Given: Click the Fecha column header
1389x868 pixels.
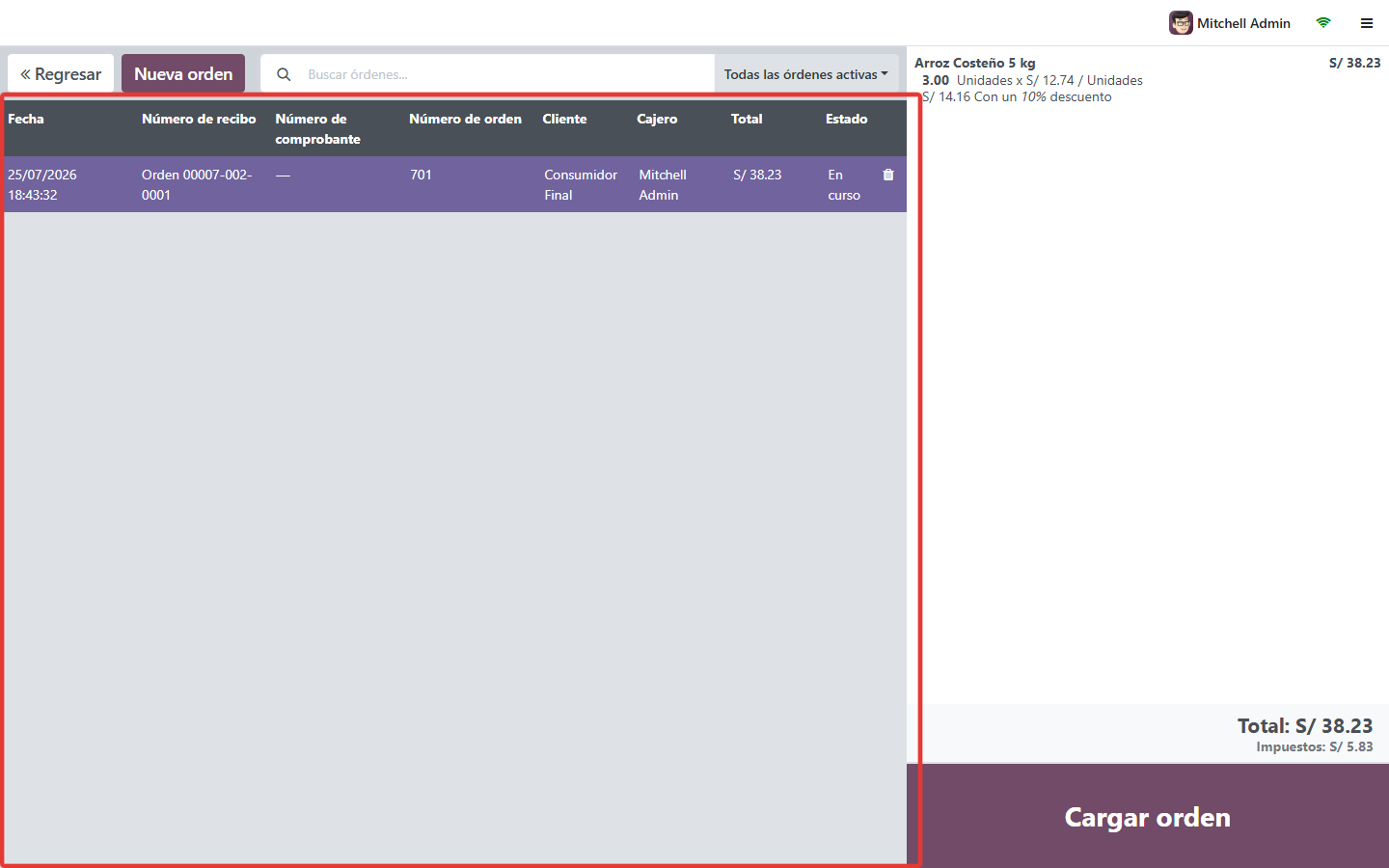Looking at the screenshot, I should click(x=26, y=119).
